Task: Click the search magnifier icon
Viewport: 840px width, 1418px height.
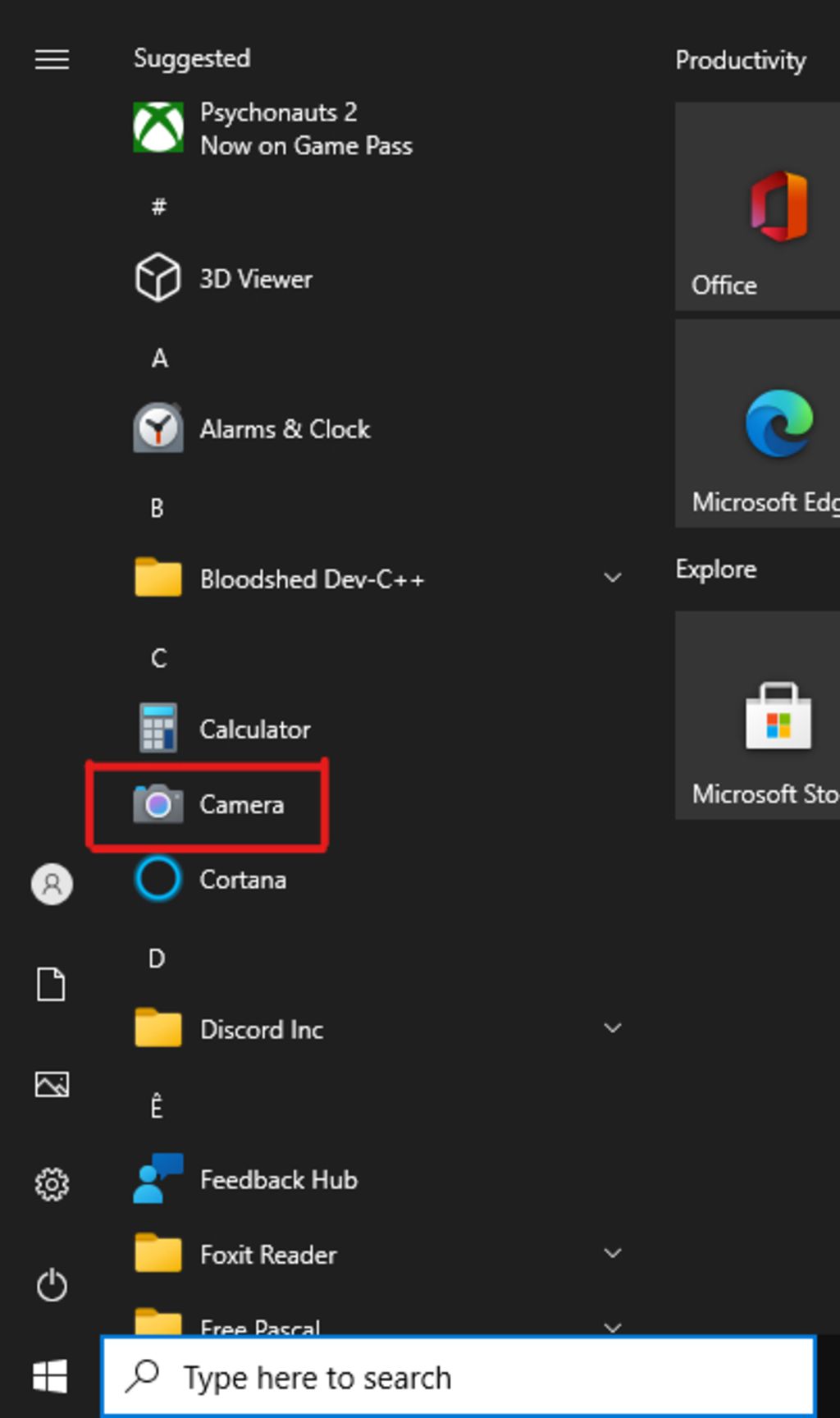Action: coord(143,1376)
